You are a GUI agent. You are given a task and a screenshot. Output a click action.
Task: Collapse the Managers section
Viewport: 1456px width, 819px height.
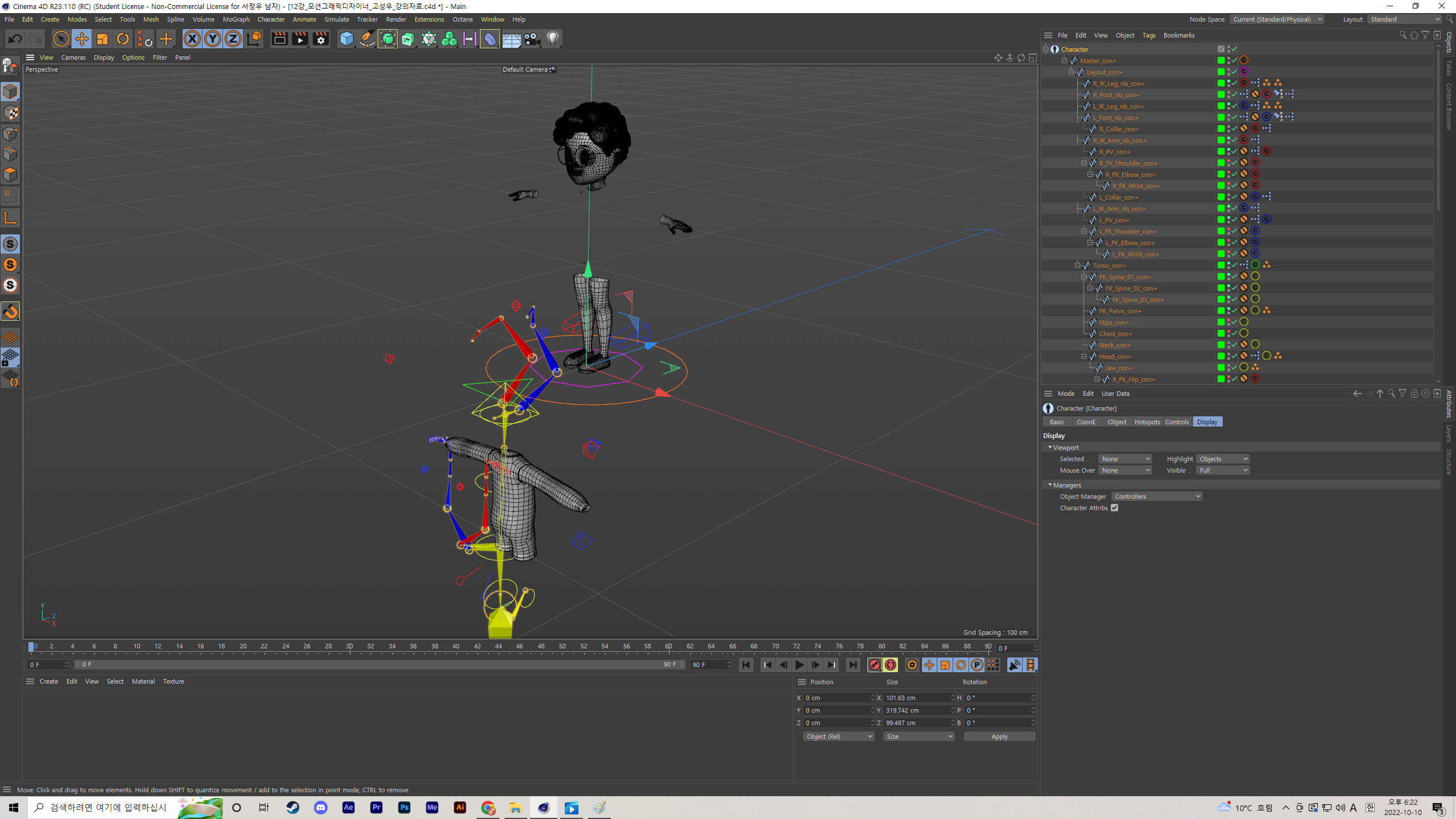(x=1050, y=485)
